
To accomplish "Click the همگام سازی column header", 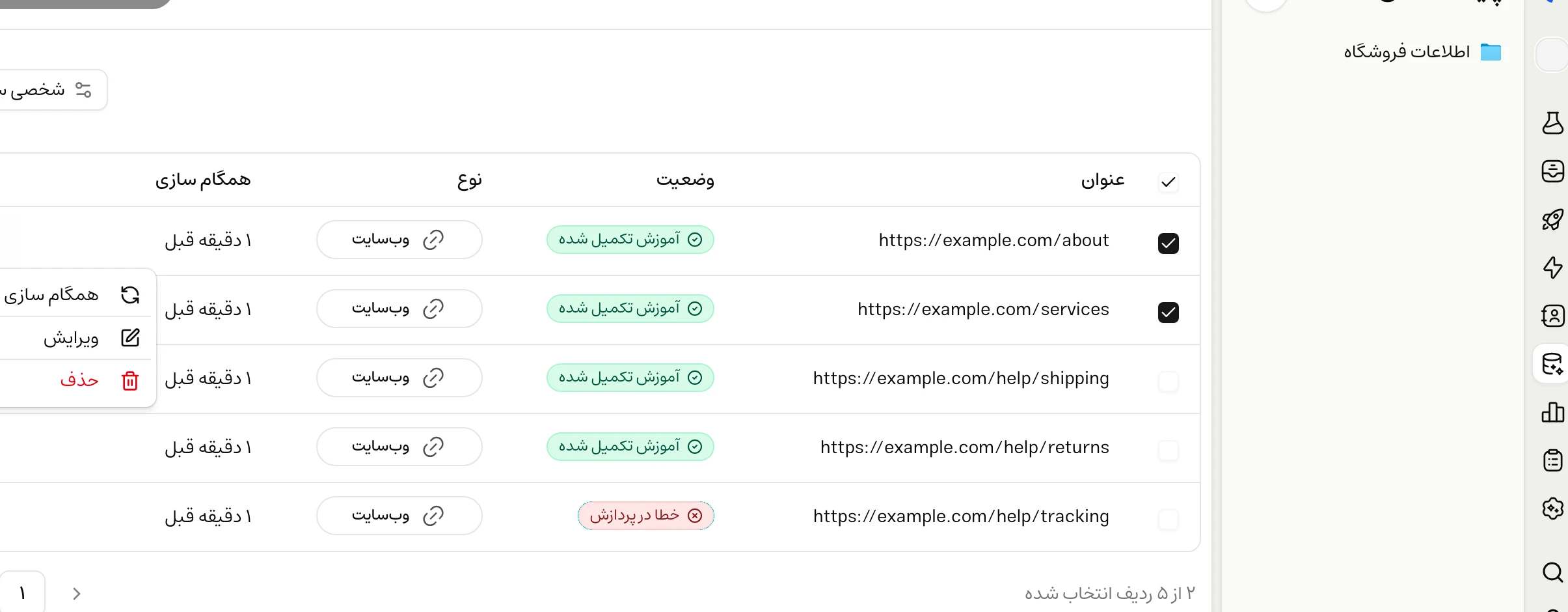I will (x=203, y=180).
